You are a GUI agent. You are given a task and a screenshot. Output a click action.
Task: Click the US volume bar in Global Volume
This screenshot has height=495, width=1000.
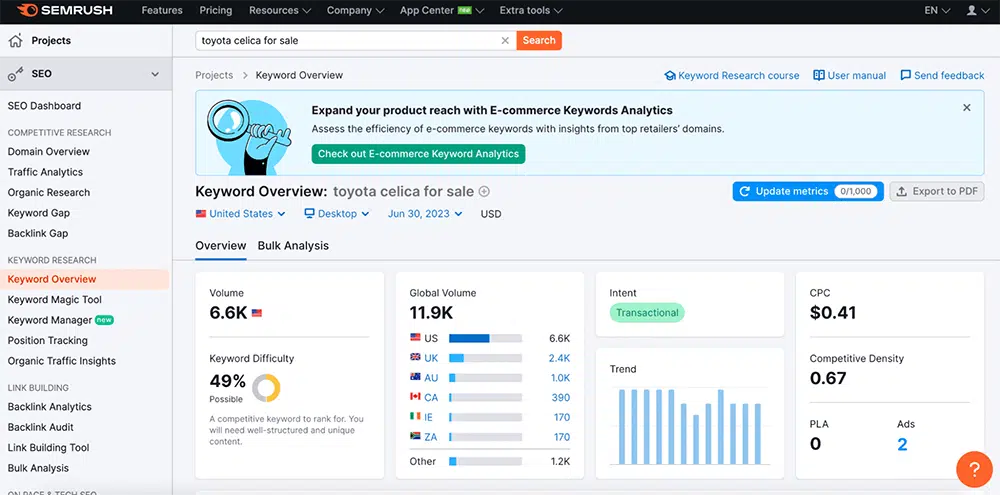(x=485, y=338)
